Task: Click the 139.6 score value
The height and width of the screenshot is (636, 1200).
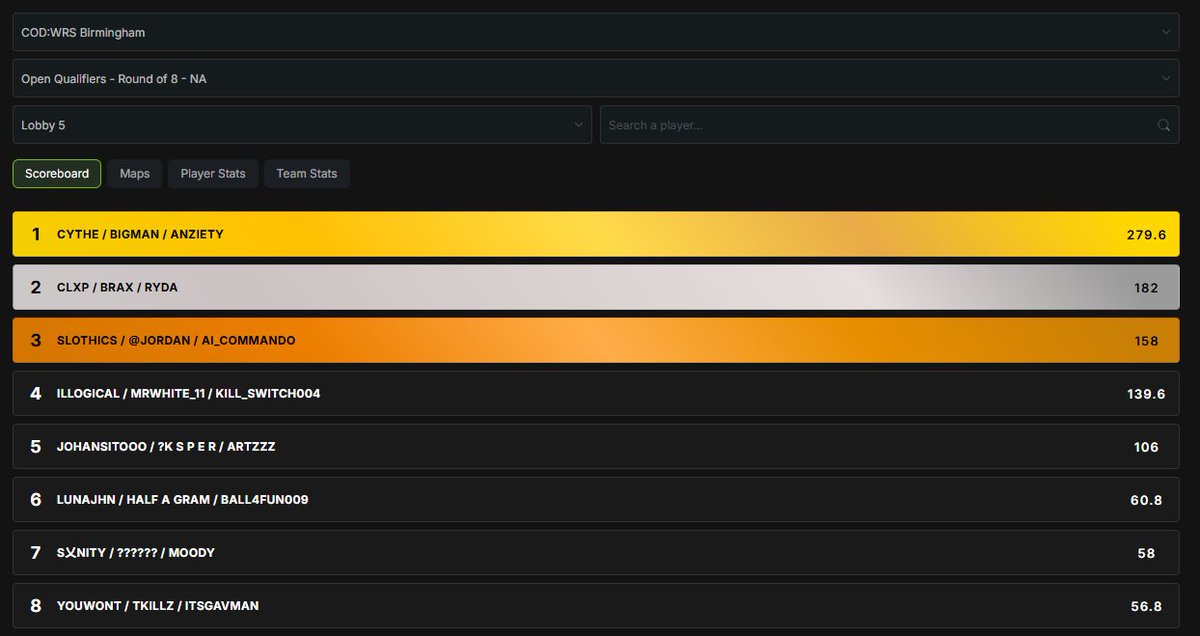Action: click(x=1146, y=394)
